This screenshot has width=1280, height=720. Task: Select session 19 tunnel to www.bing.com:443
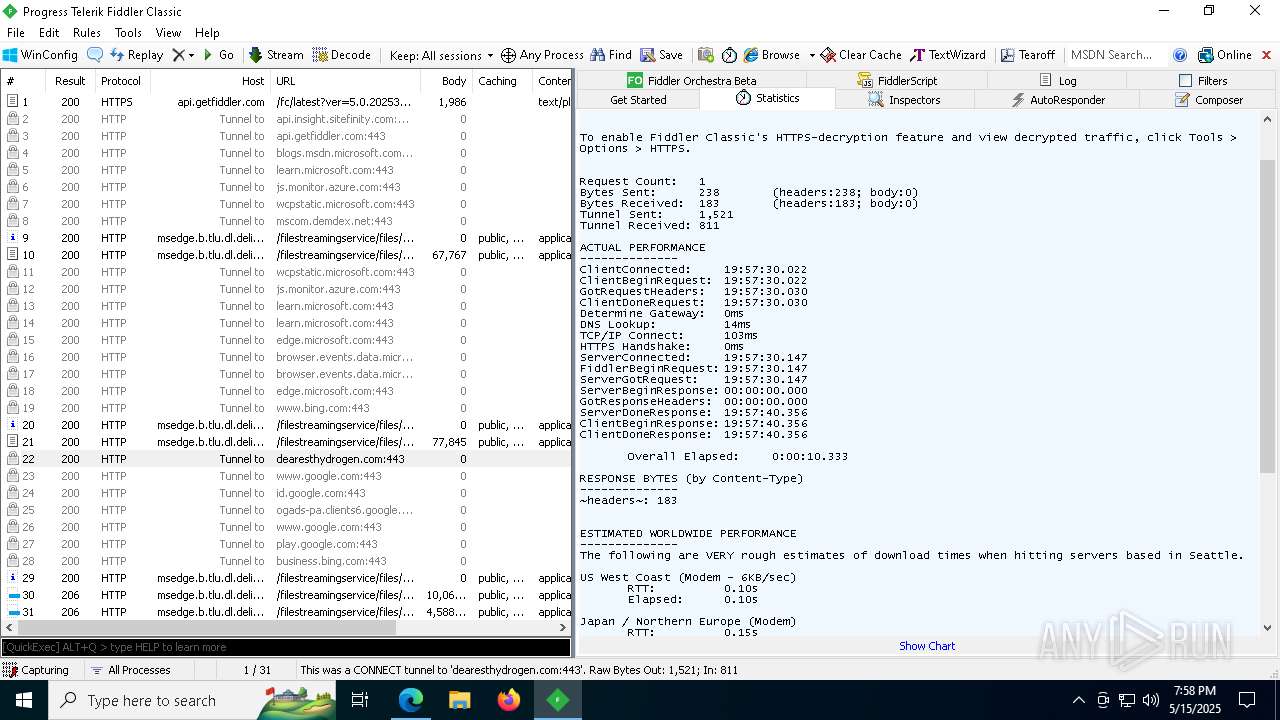[286, 408]
